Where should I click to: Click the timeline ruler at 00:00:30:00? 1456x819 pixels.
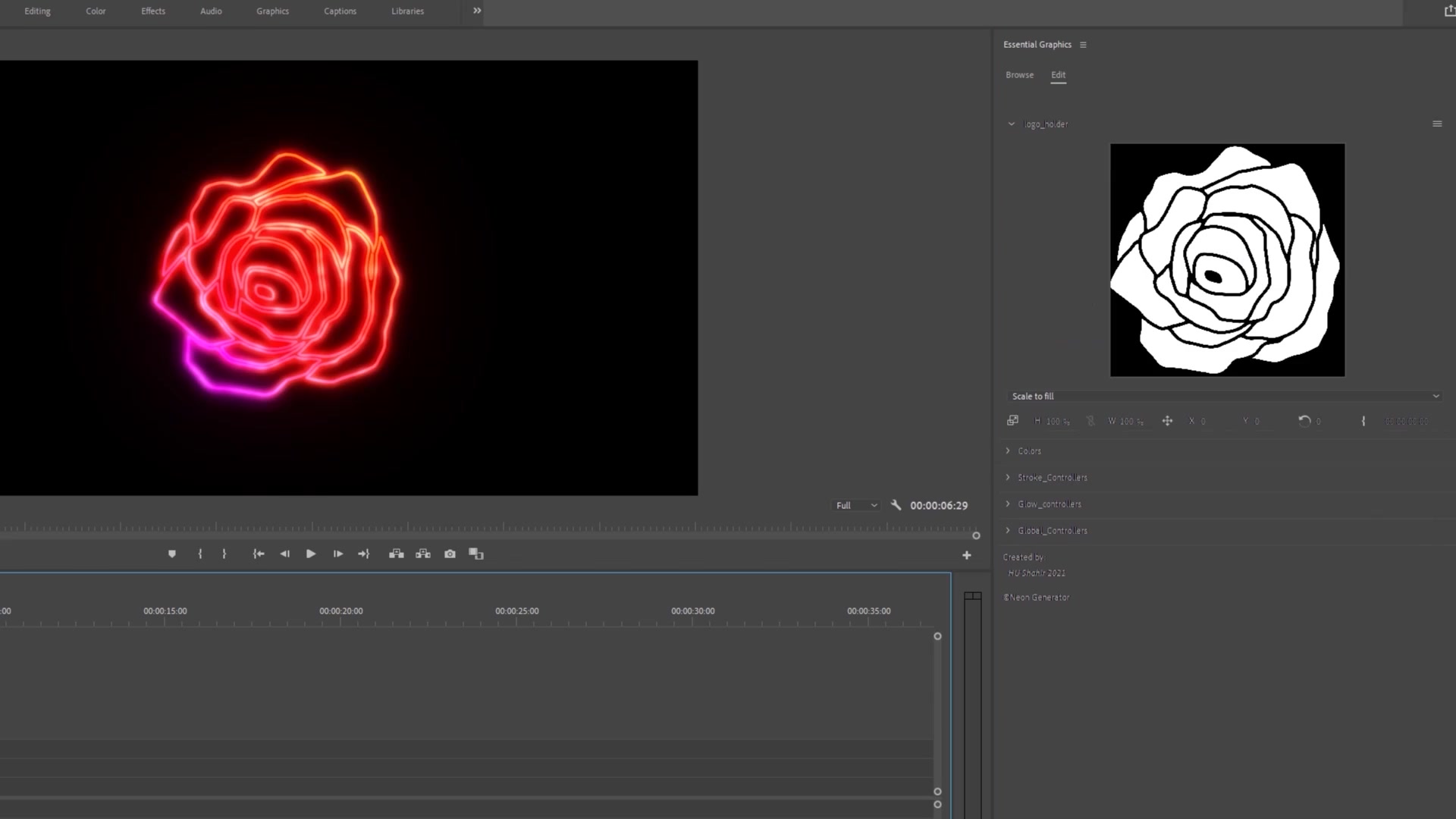[692, 611]
